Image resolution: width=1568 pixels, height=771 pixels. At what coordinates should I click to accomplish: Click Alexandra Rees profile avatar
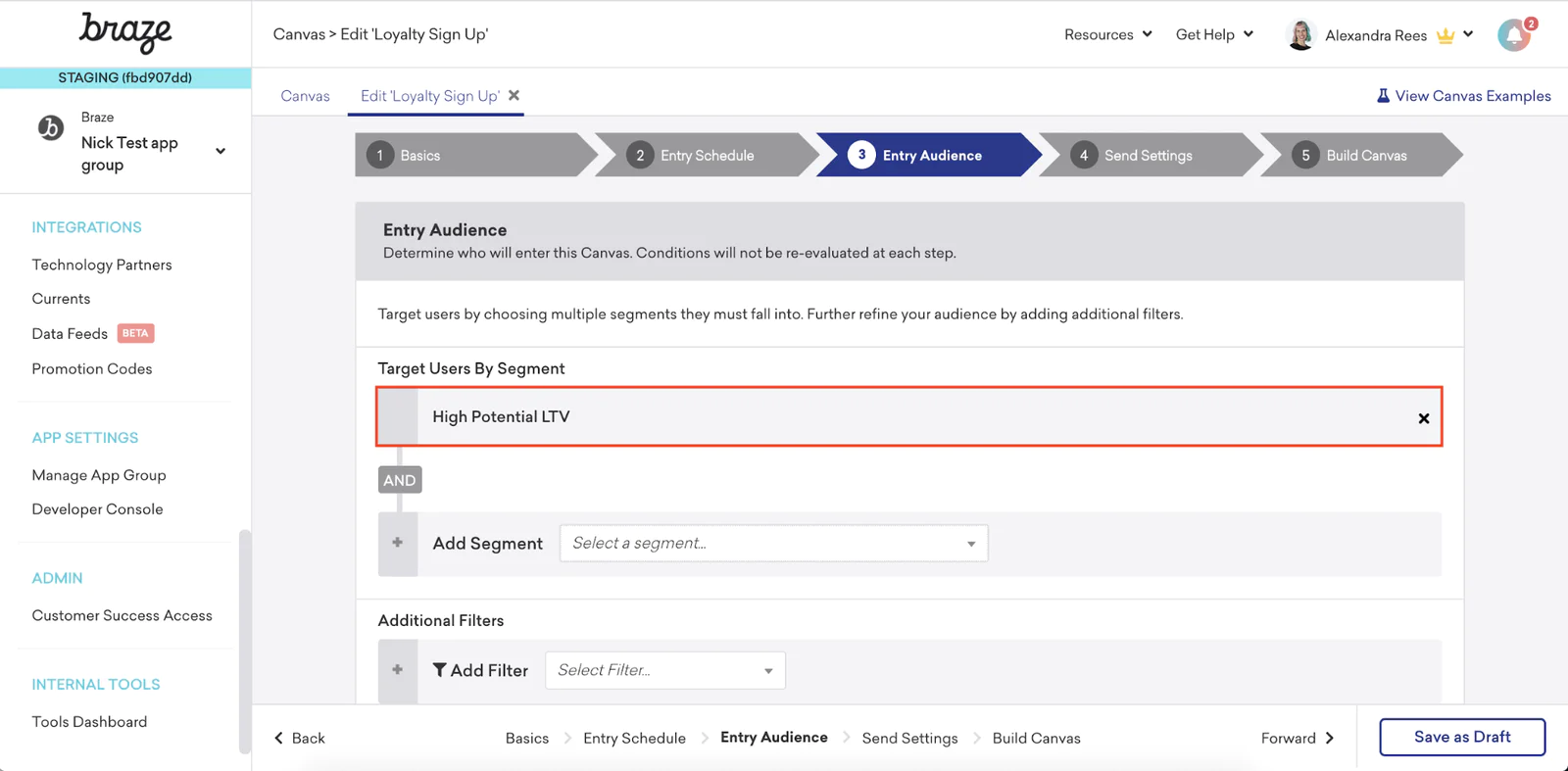click(1300, 34)
